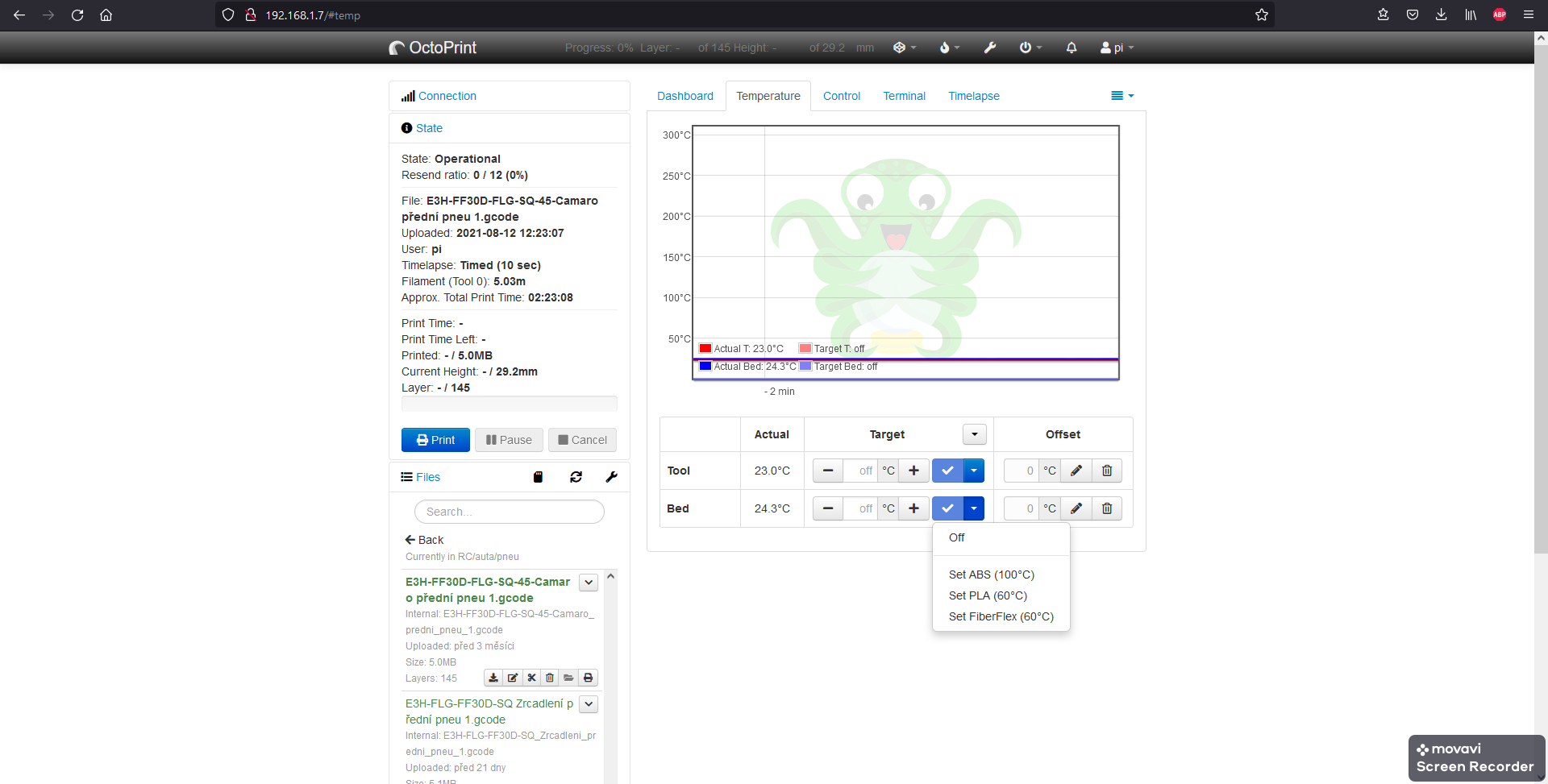Switch to the Timelapse tab
Screen dimensions: 1548x784
coord(974,96)
